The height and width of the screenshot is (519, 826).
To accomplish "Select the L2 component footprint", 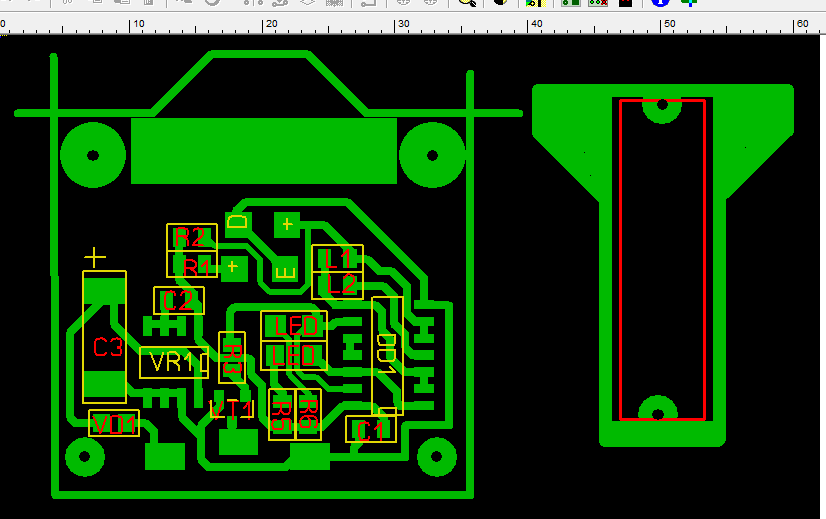I will (338, 285).
